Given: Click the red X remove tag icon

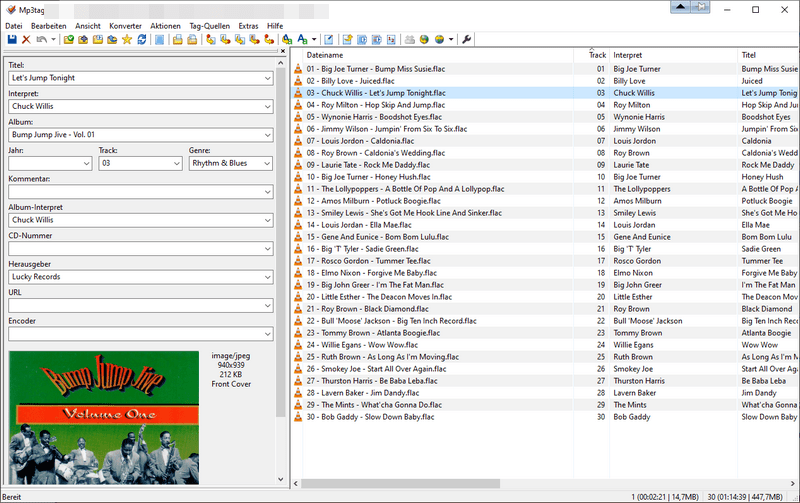Looking at the screenshot, I should tap(27, 39).
